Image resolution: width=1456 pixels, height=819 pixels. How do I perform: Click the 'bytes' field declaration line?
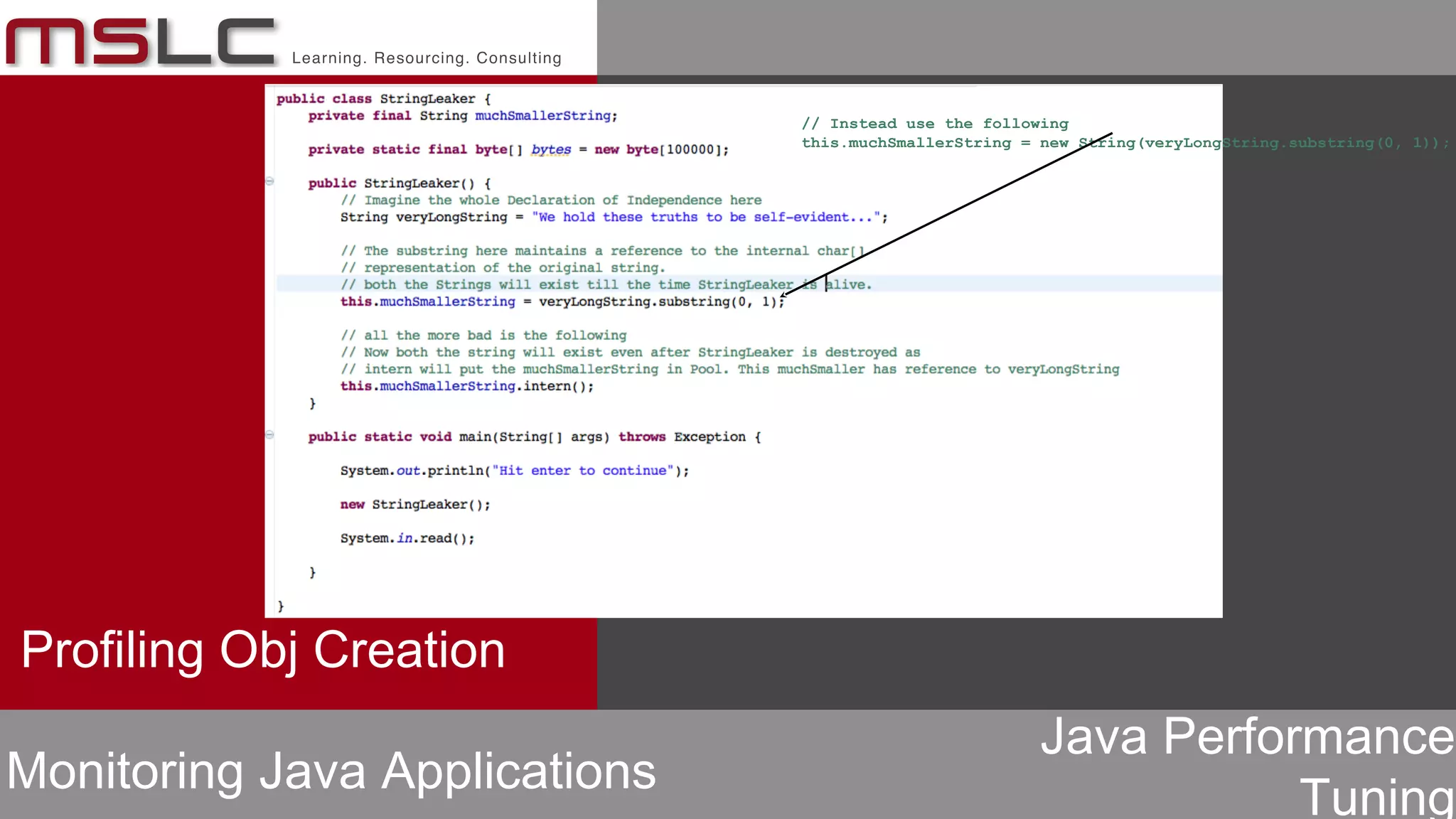tap(518, 150)
